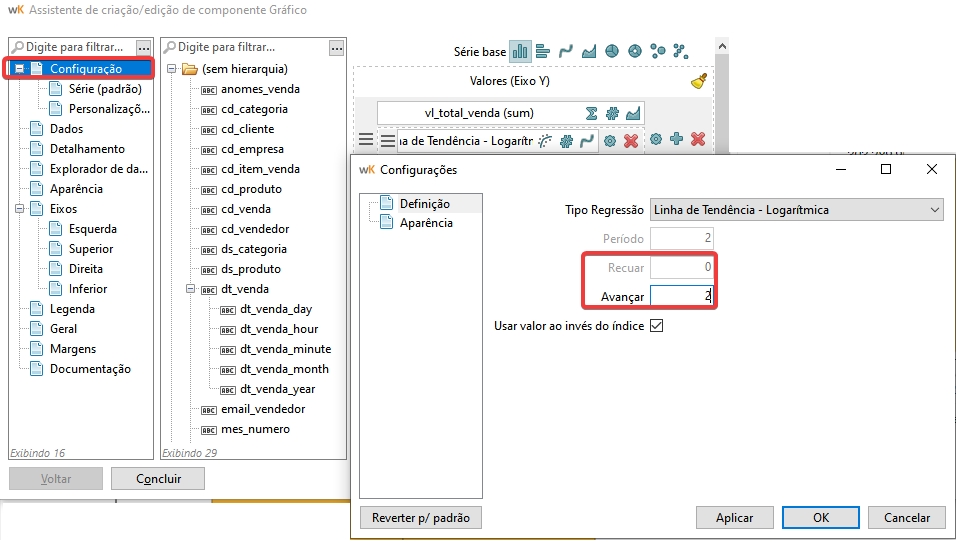Select the vertical bar chart series type
Screen dimensions: 960x543
click(520, 52)
